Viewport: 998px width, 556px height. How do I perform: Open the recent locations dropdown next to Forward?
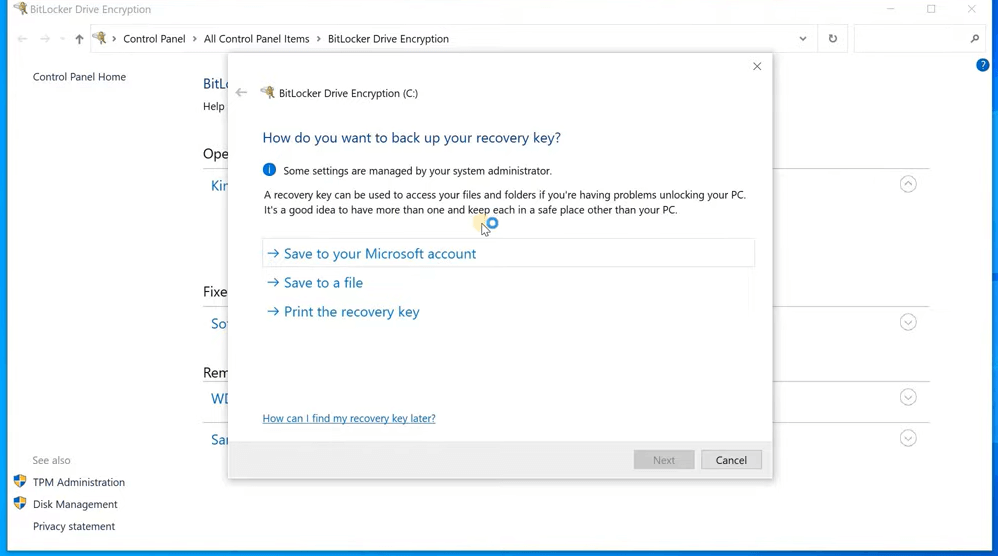(62, 39)
